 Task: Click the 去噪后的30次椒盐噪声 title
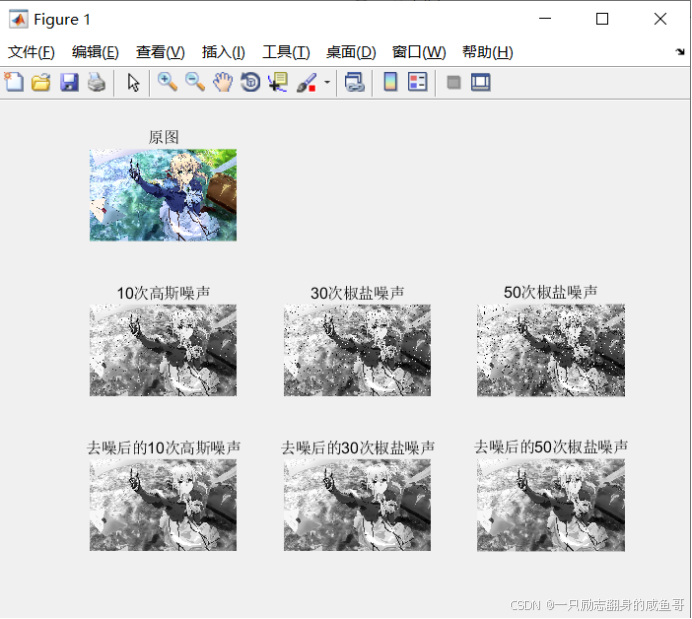[357, 448]
